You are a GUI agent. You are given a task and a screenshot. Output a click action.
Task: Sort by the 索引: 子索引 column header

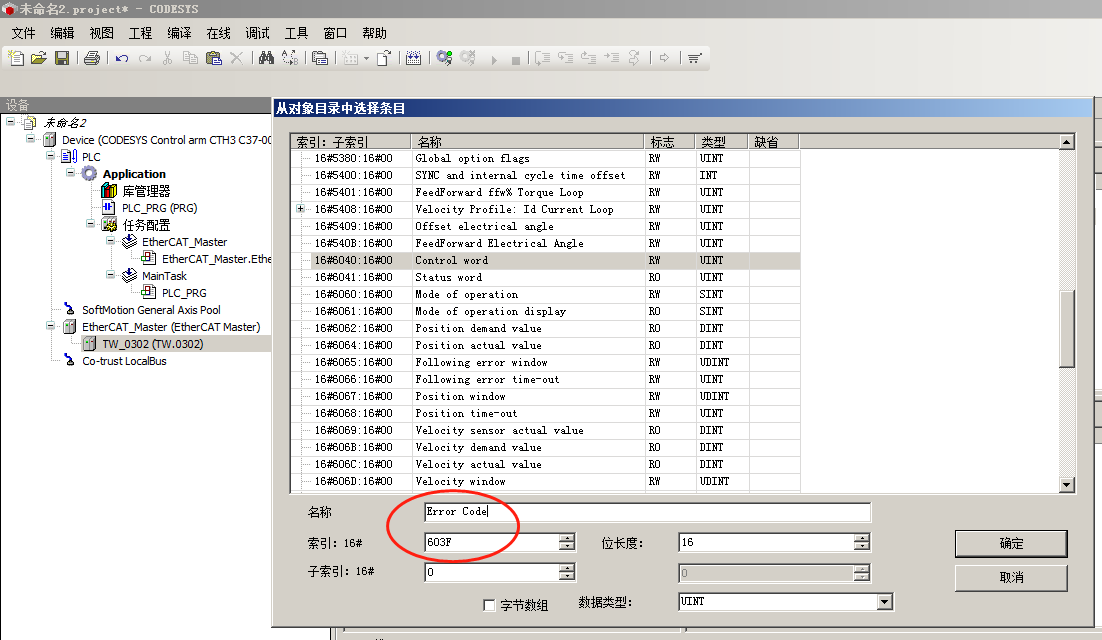(x=351, y=142)
